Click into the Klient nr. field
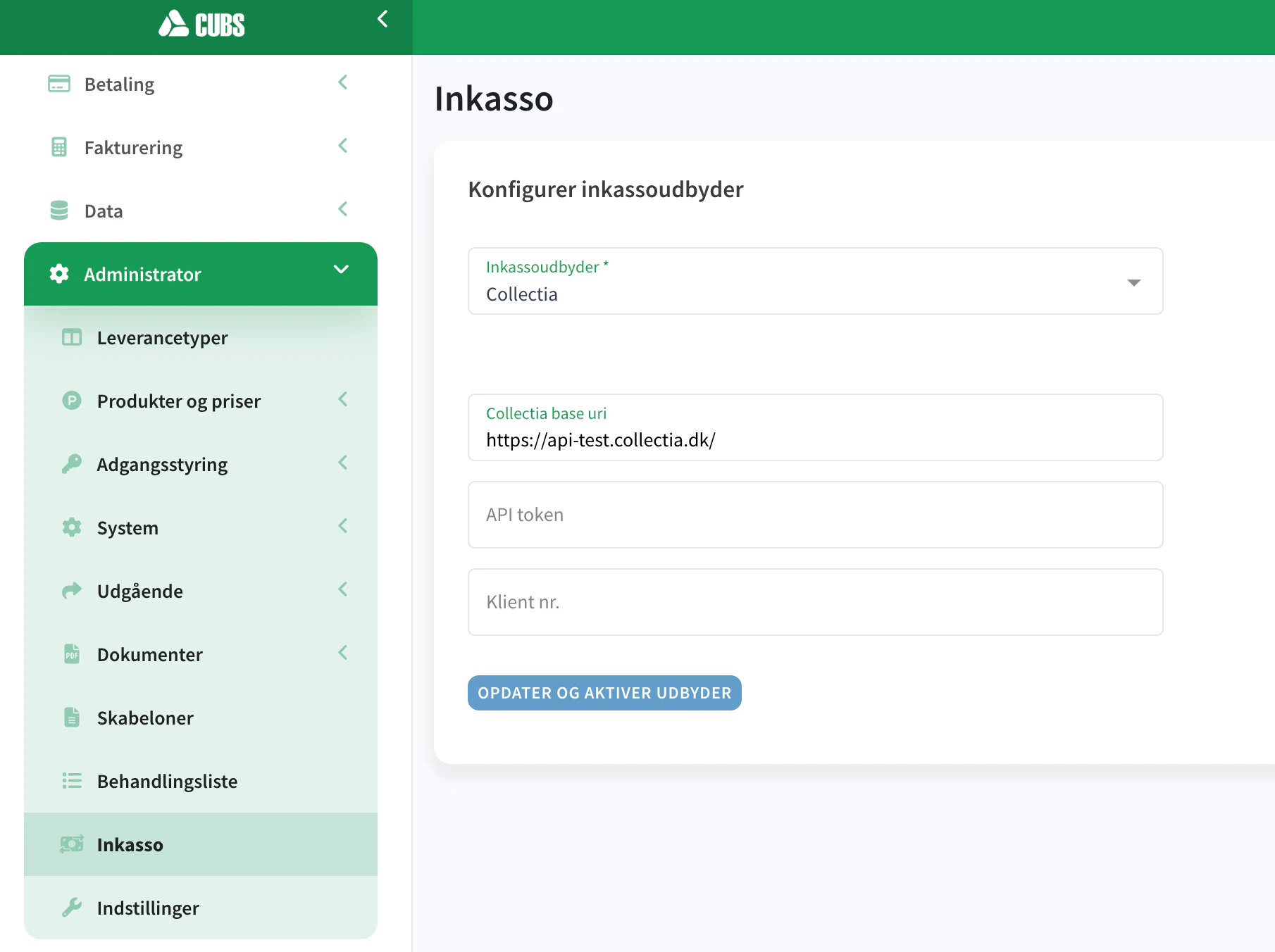 pos(815,602)
